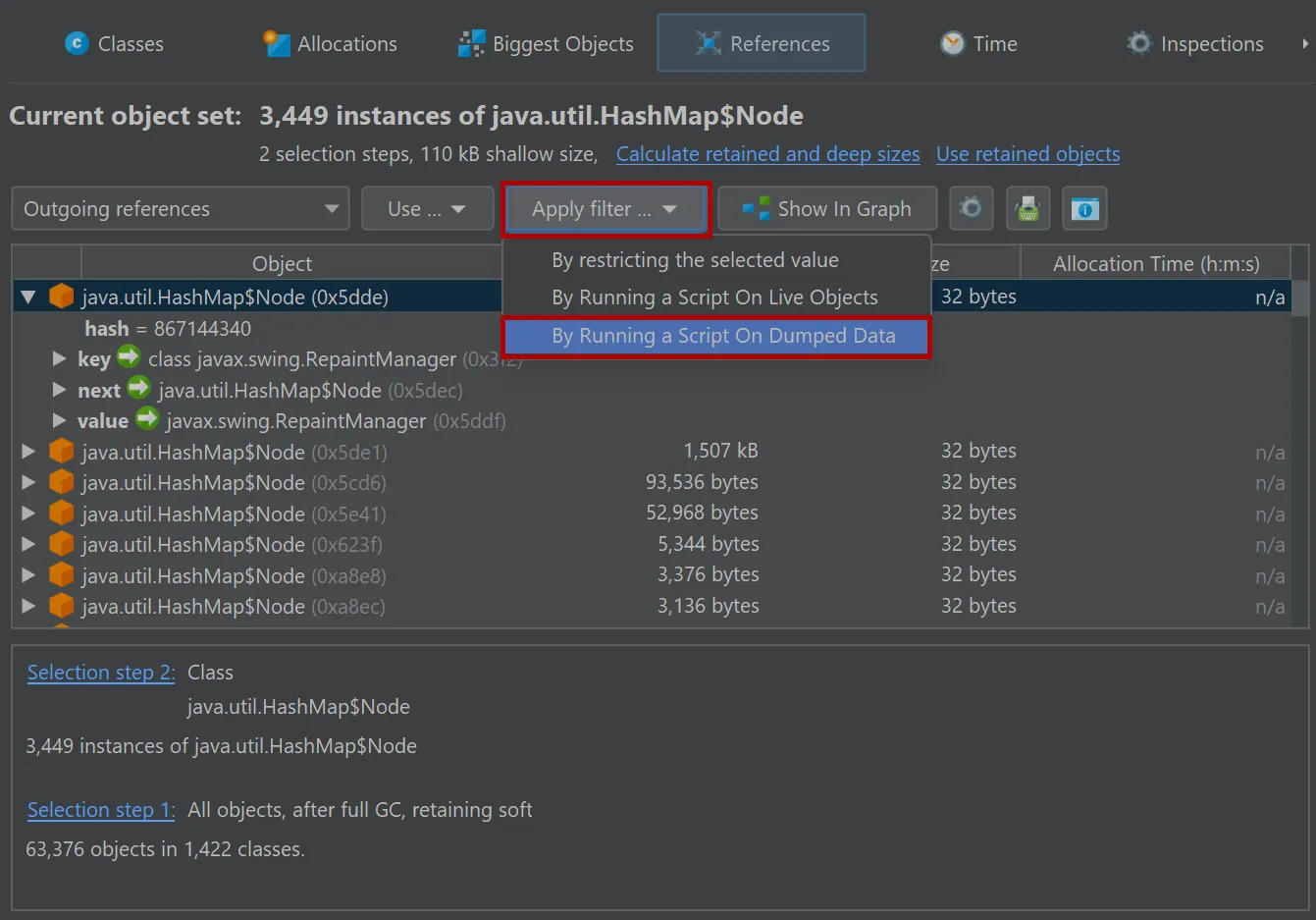Screen dimensions: 1316x920
Task: Click the Use retained objects link
Action: (1027, 154)
